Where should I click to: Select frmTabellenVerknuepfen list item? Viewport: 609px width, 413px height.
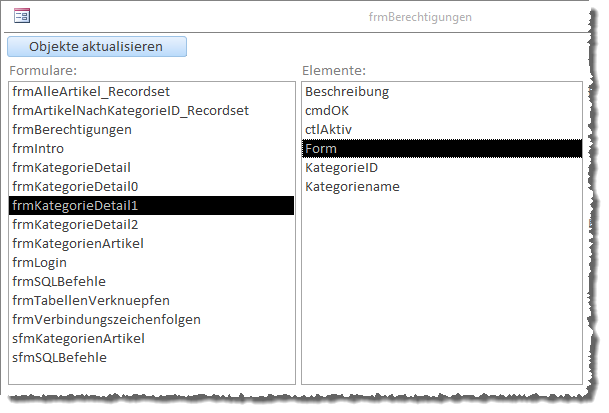[91, 300]
